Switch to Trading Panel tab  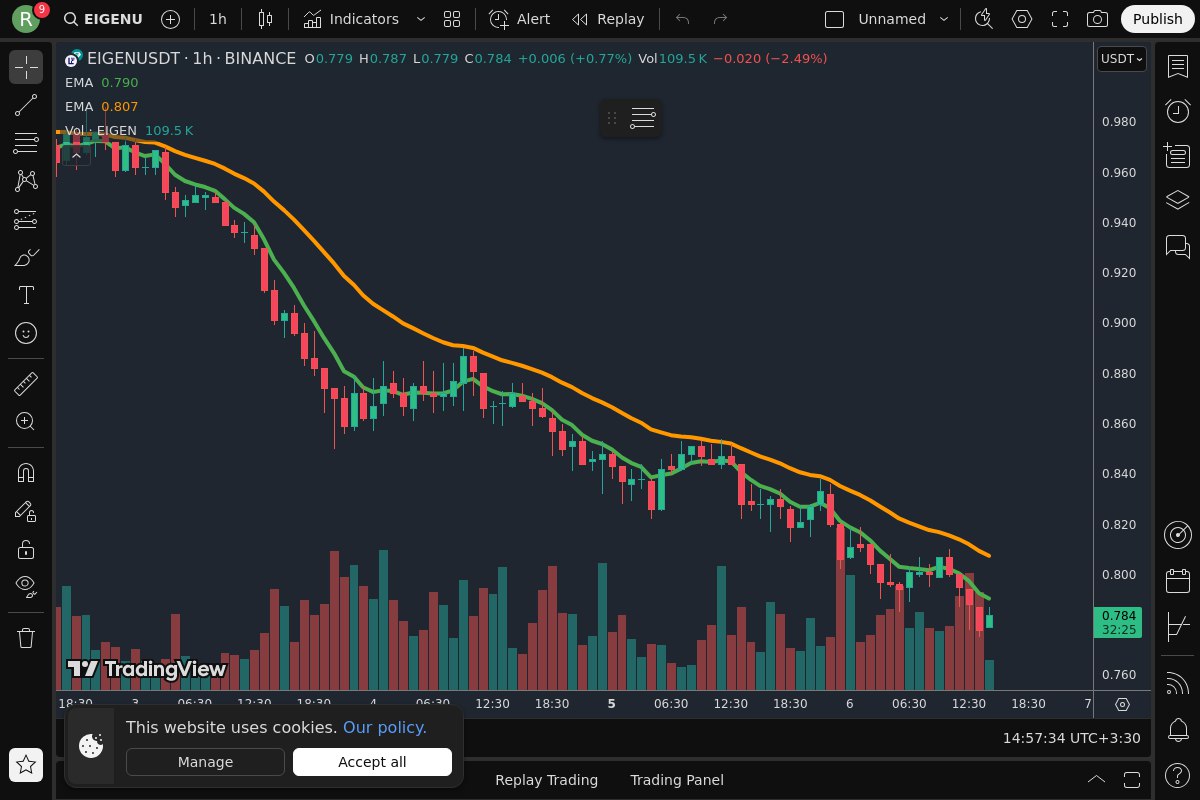677,780
